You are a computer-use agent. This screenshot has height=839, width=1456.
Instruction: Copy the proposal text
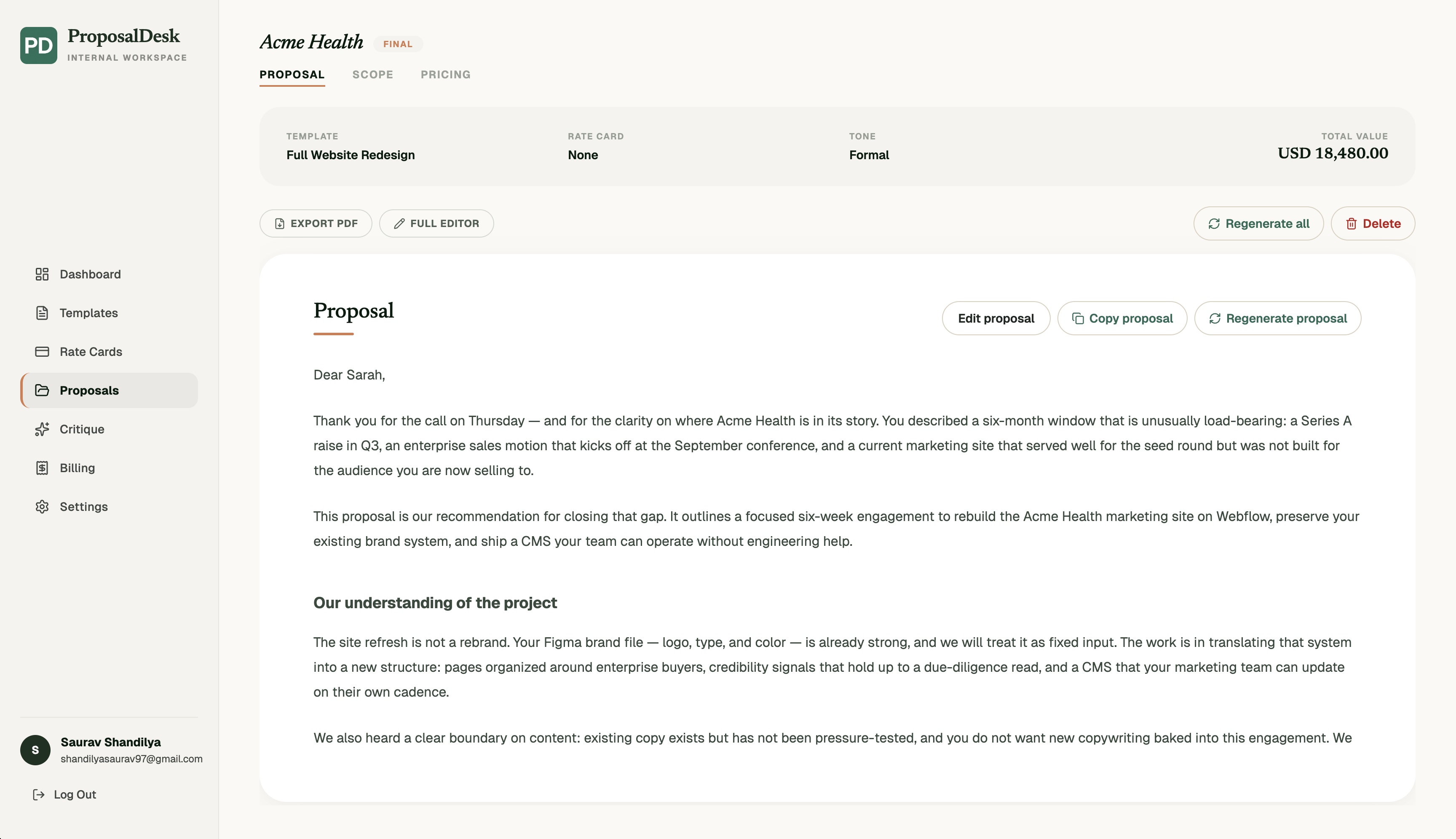coord(1121,319)
